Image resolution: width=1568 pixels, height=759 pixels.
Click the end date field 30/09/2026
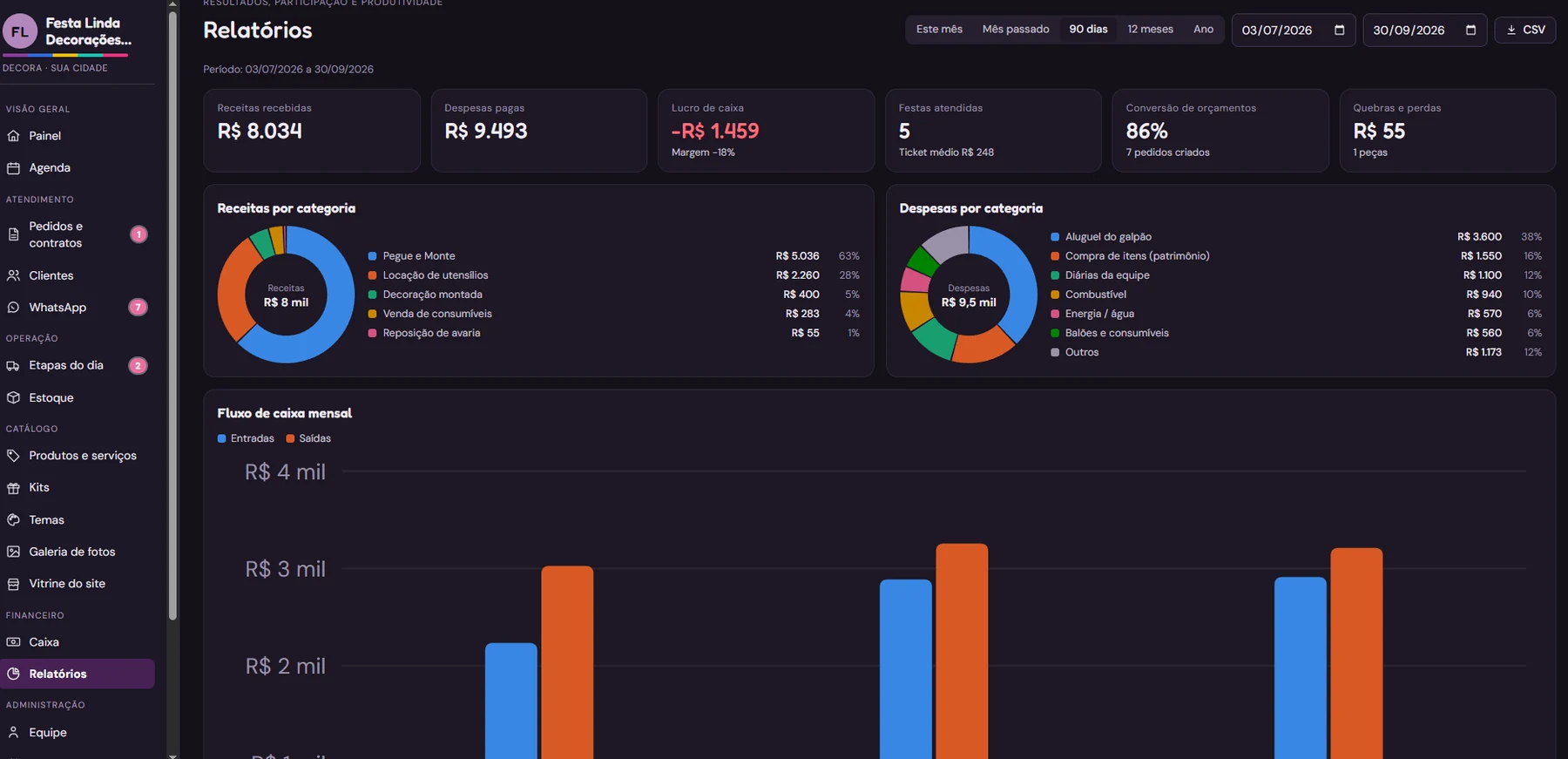[1425, 30]
